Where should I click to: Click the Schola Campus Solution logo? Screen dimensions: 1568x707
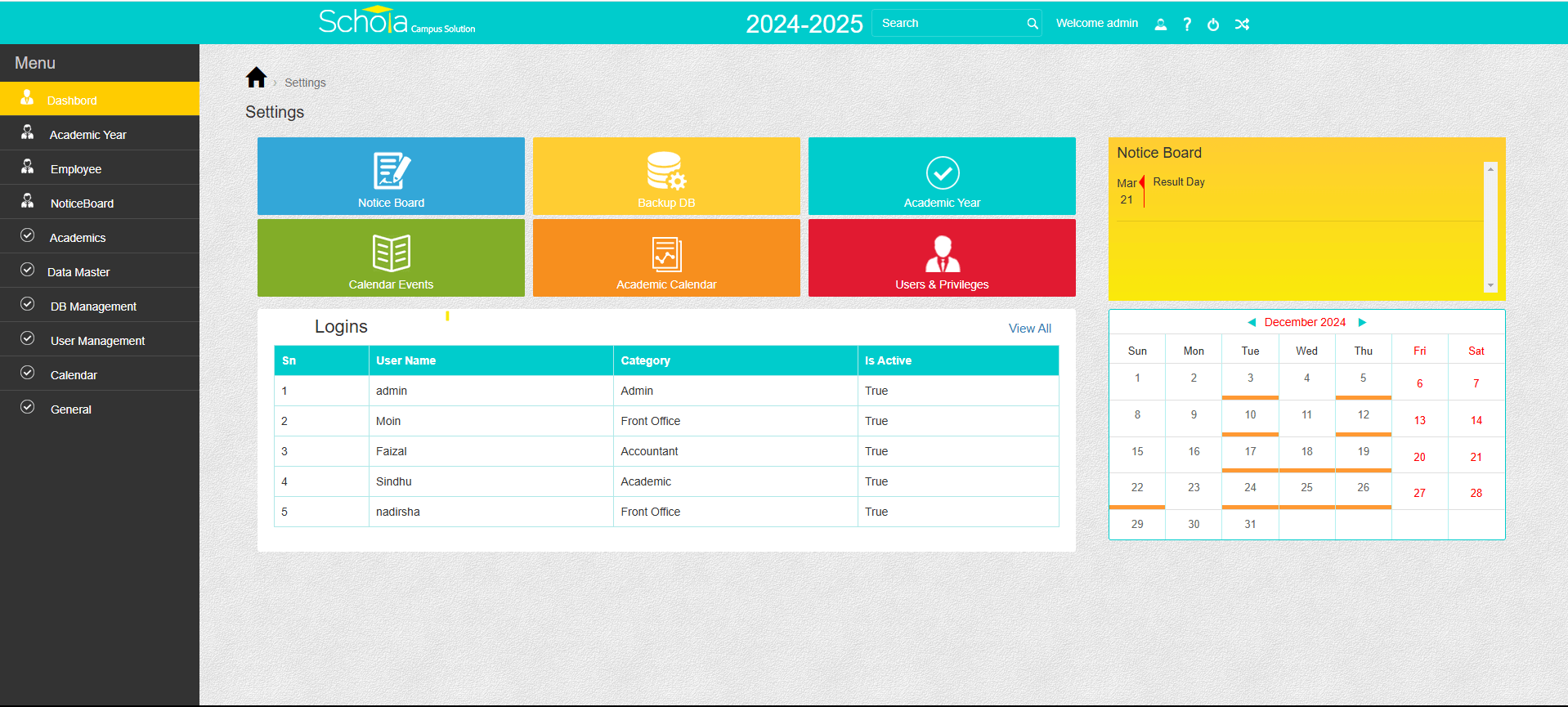(x=396, y=21)
